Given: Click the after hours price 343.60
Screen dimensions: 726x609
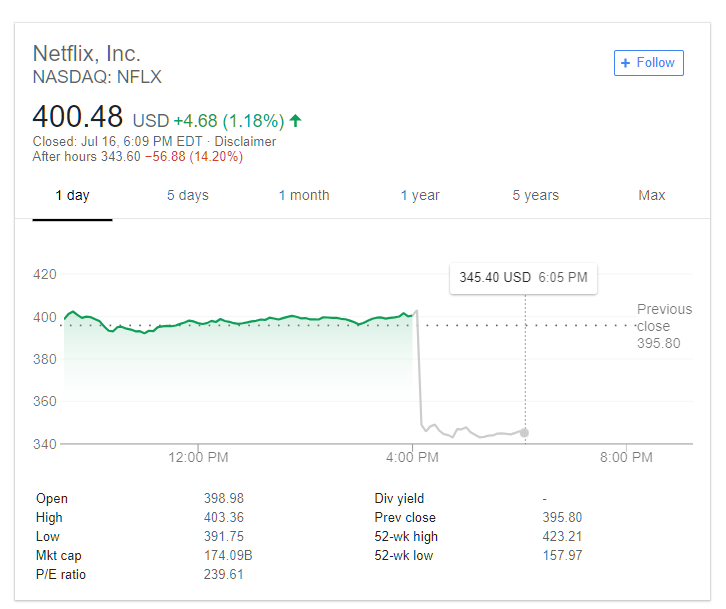Looking at the screenshot, I should (121, 157).
